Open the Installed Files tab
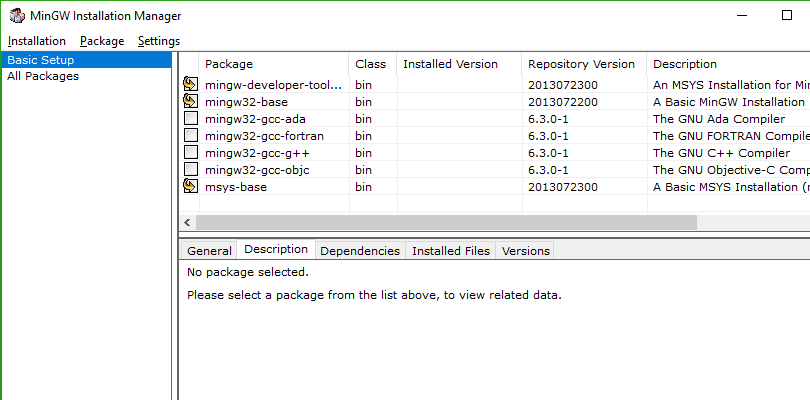Viewport: 810px width, 400px height. pos(451,251)
